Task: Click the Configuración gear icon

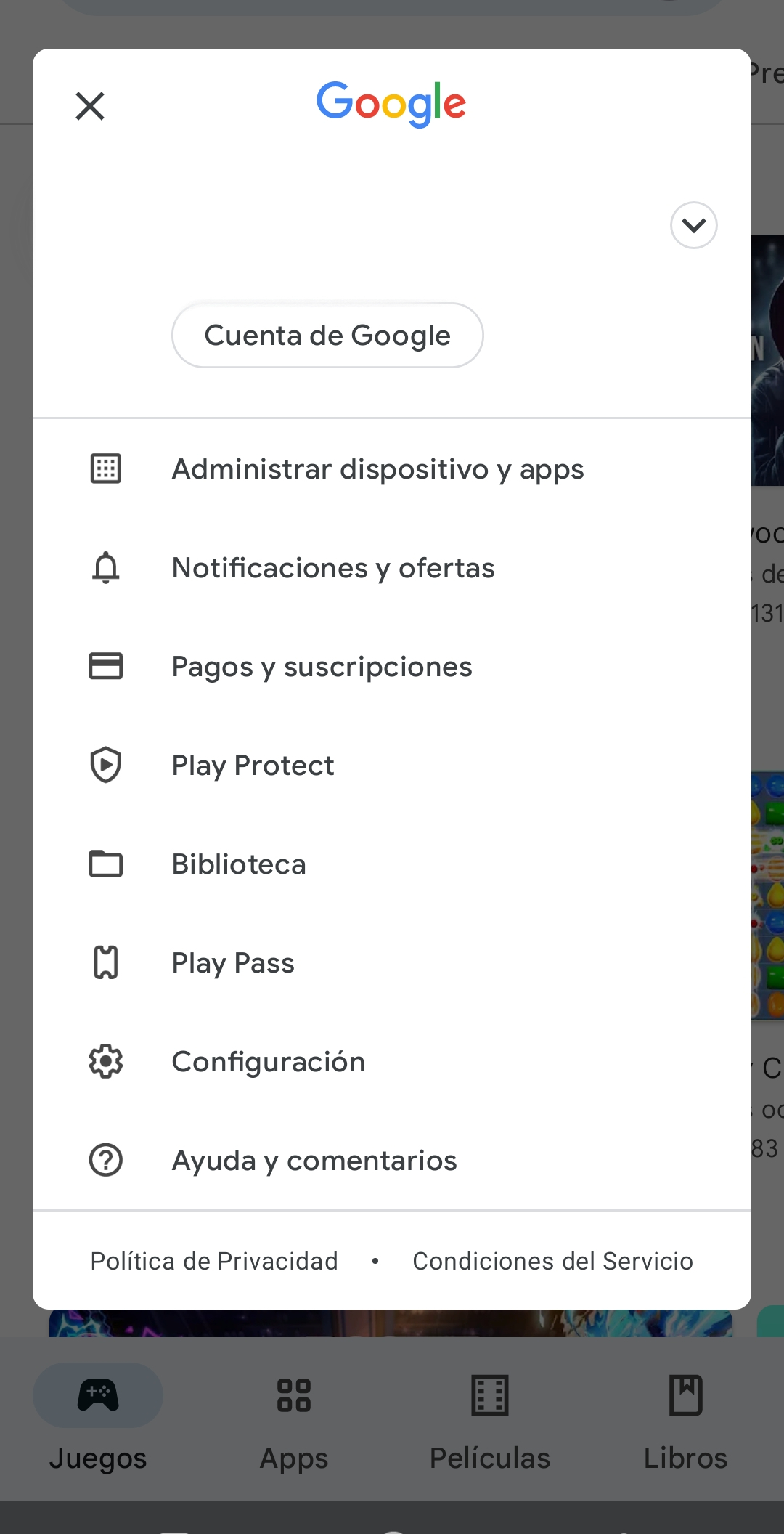Action: coord(106,1062)
